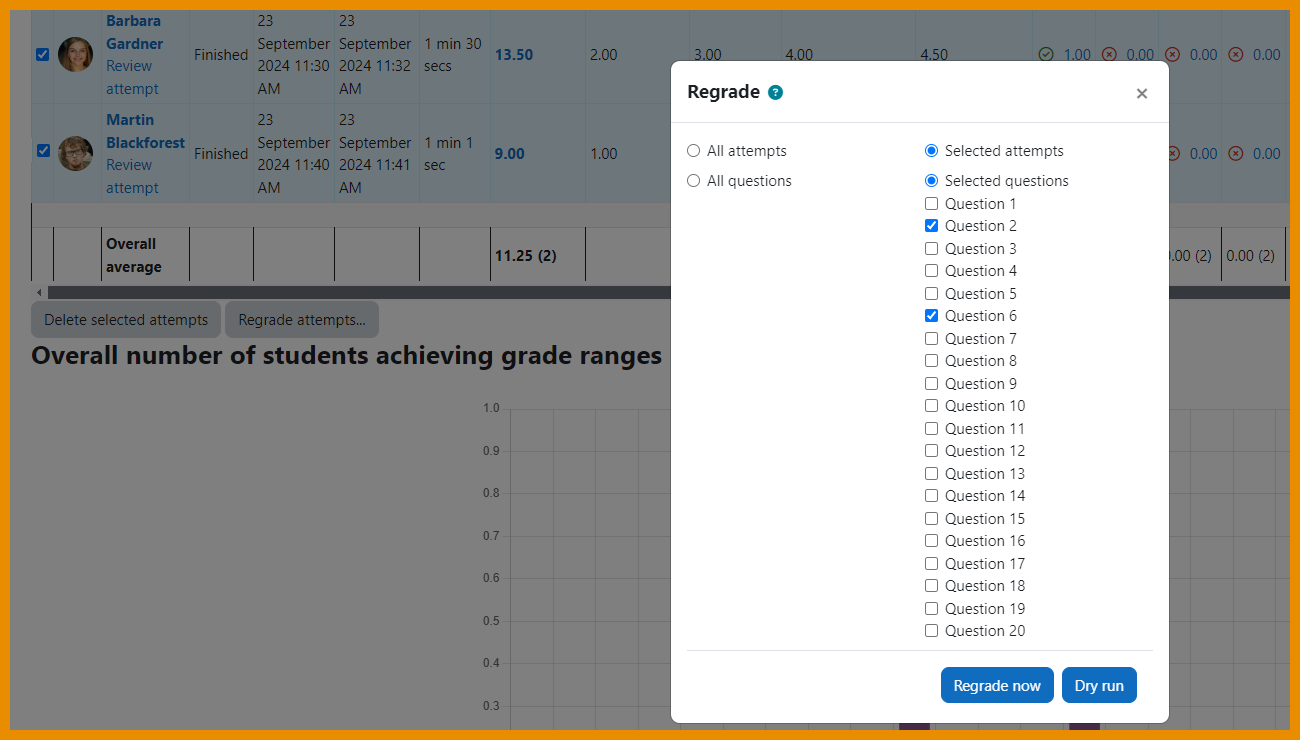The image size is (1300, 740).
Task: Click Martin Blackforest's profile picture
Action: (75, 154)
